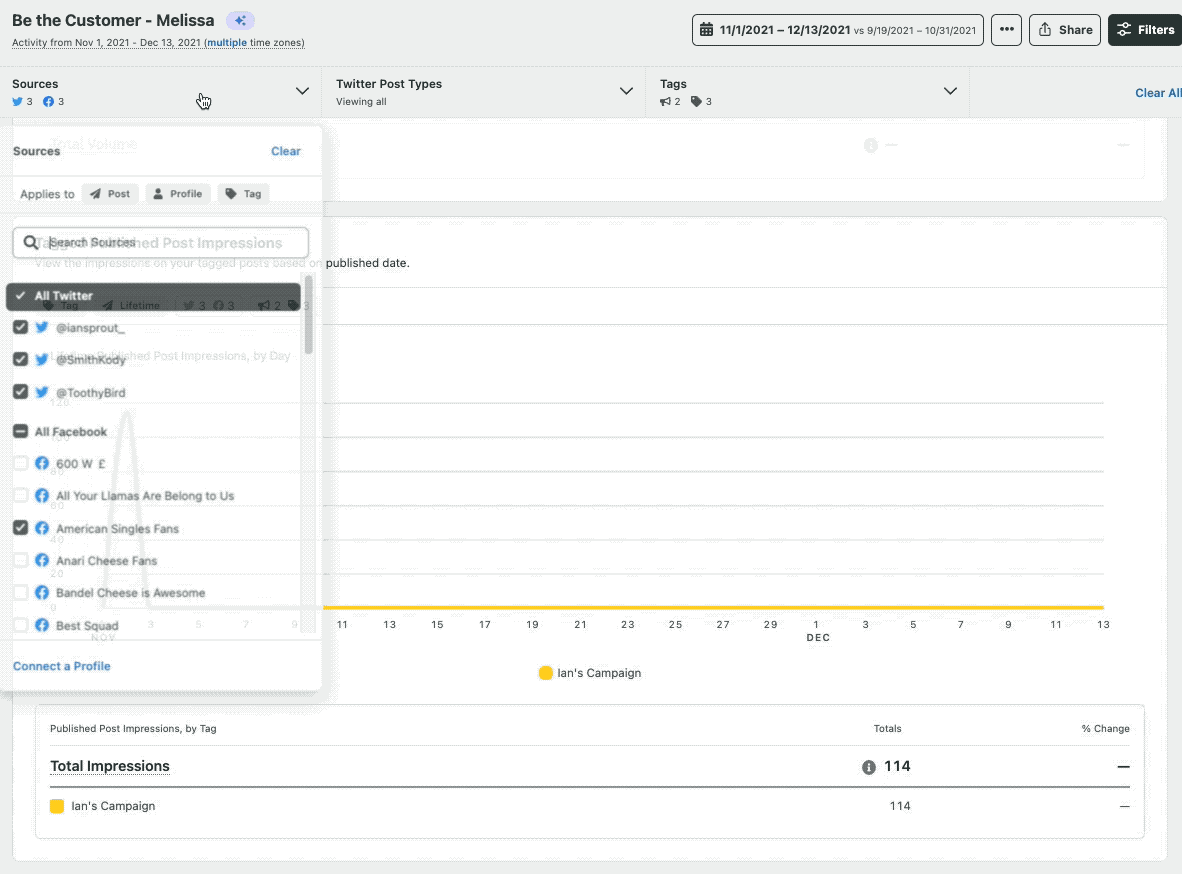
Task: Expand the Twitter Post Types dropdown
Action: tap(626, 91)
